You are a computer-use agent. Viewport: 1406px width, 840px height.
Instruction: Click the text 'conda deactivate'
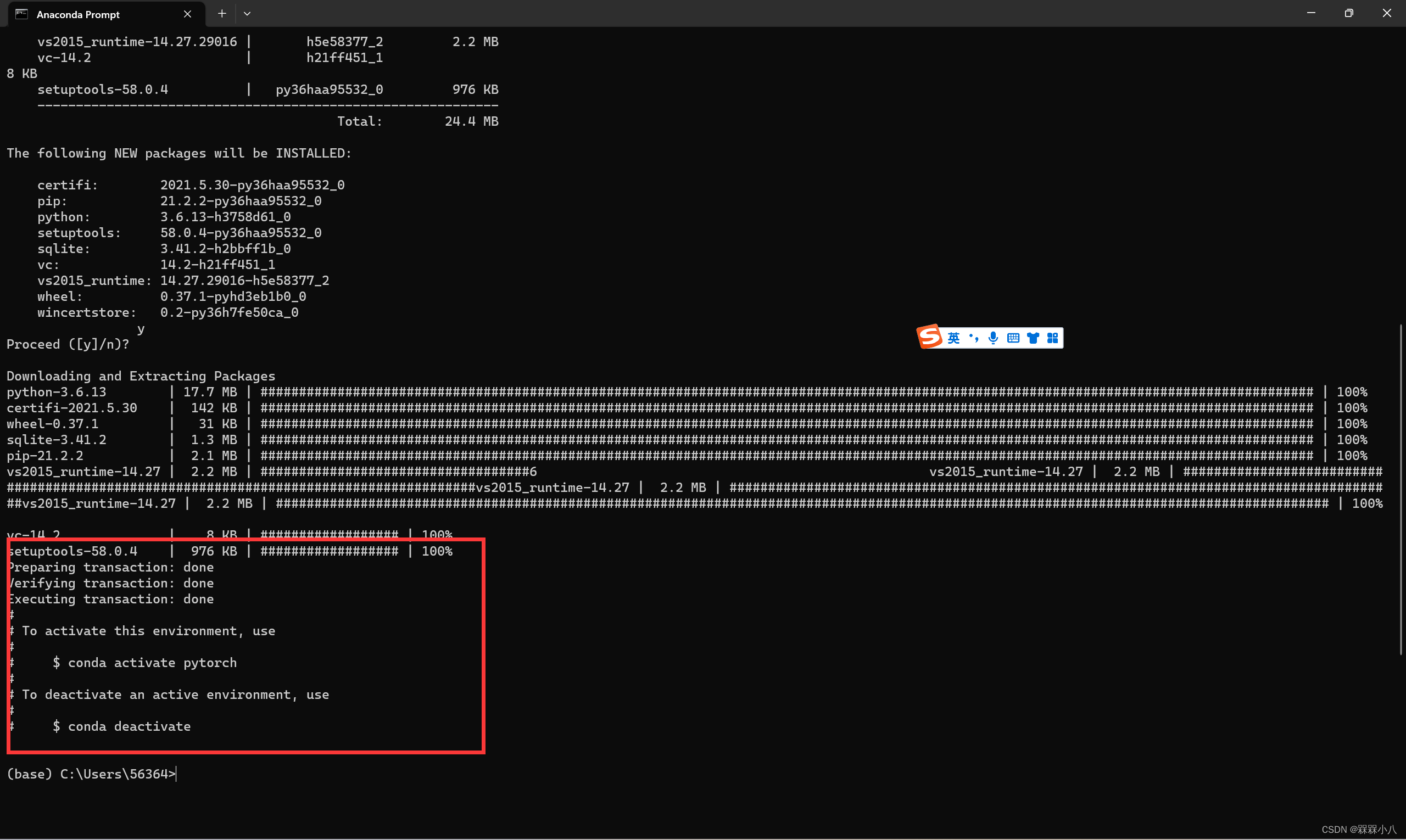tap(129, 726)
